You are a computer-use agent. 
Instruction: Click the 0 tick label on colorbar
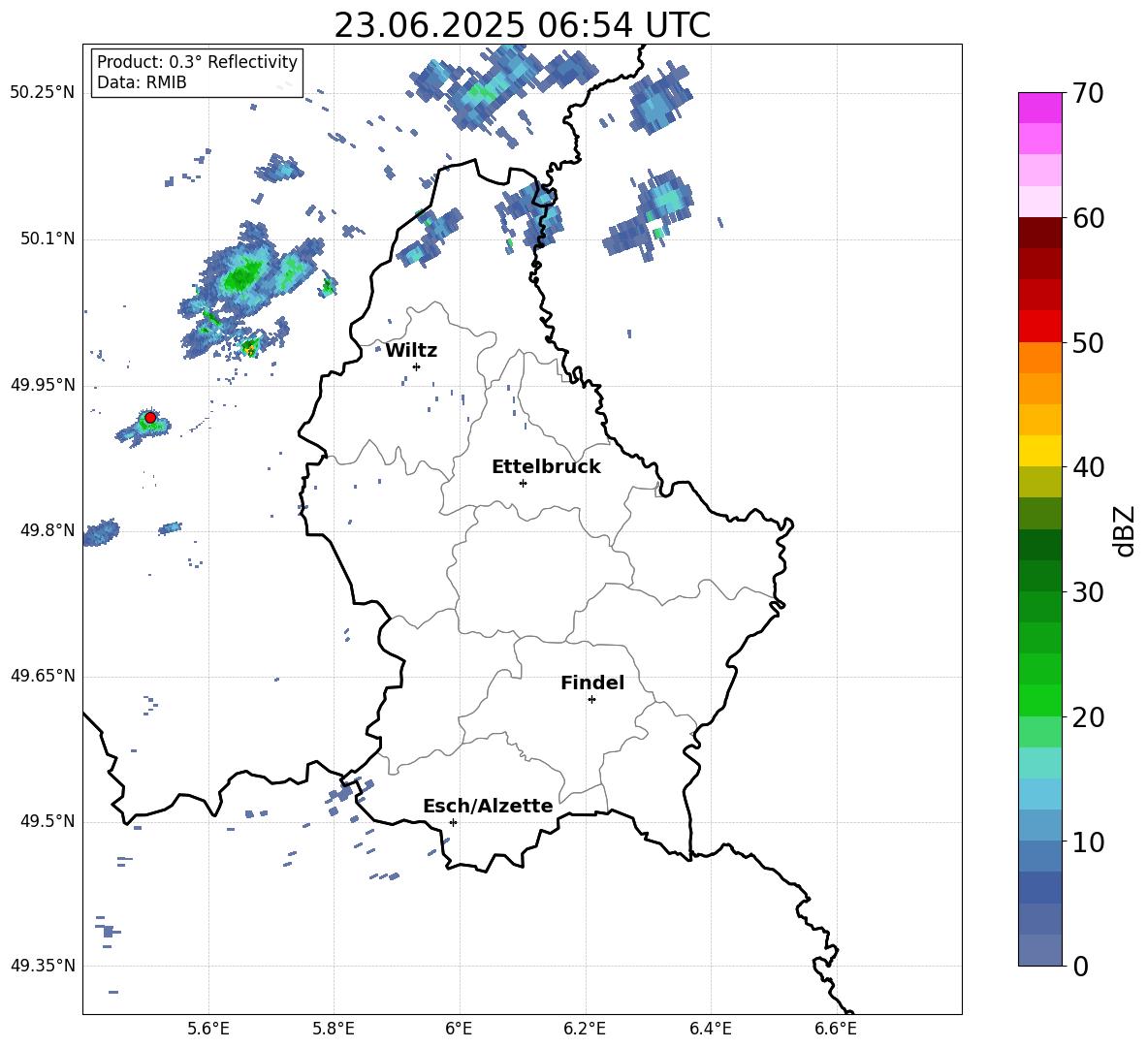click(x=1080, y=966)
